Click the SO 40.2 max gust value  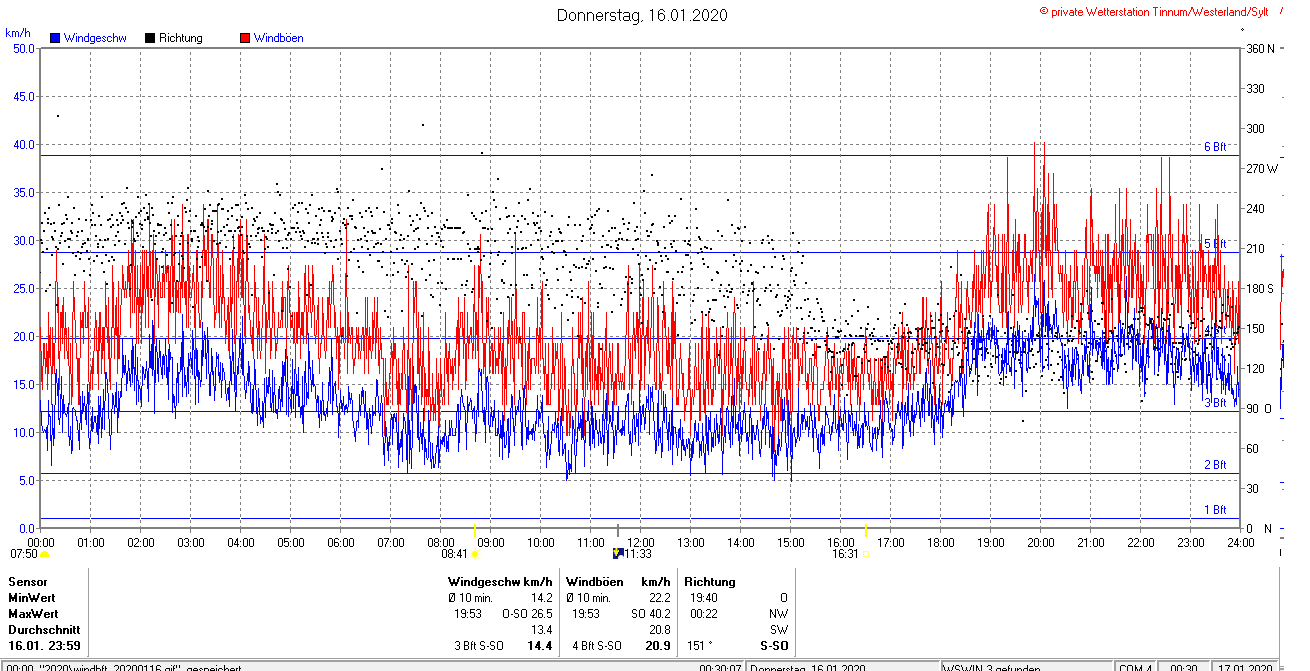(650, 613)
